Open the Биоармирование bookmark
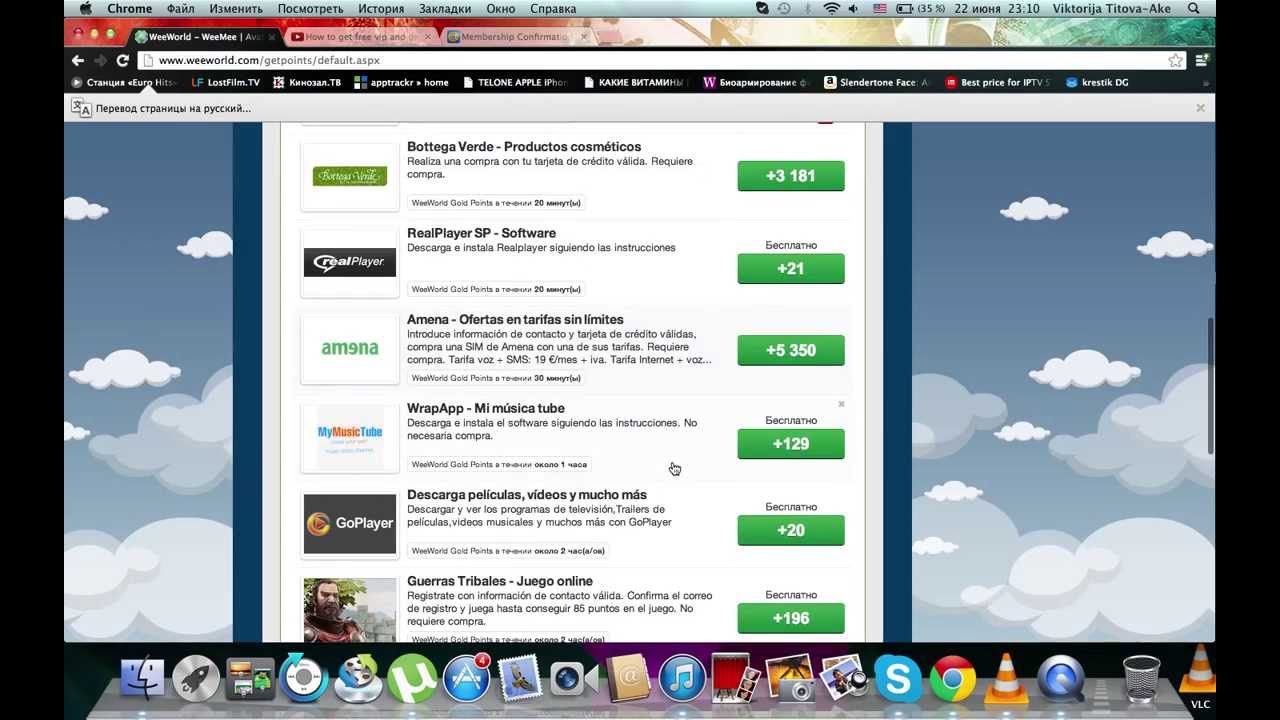This screenshot has height=720, width=1280. [x=755, y=83]
